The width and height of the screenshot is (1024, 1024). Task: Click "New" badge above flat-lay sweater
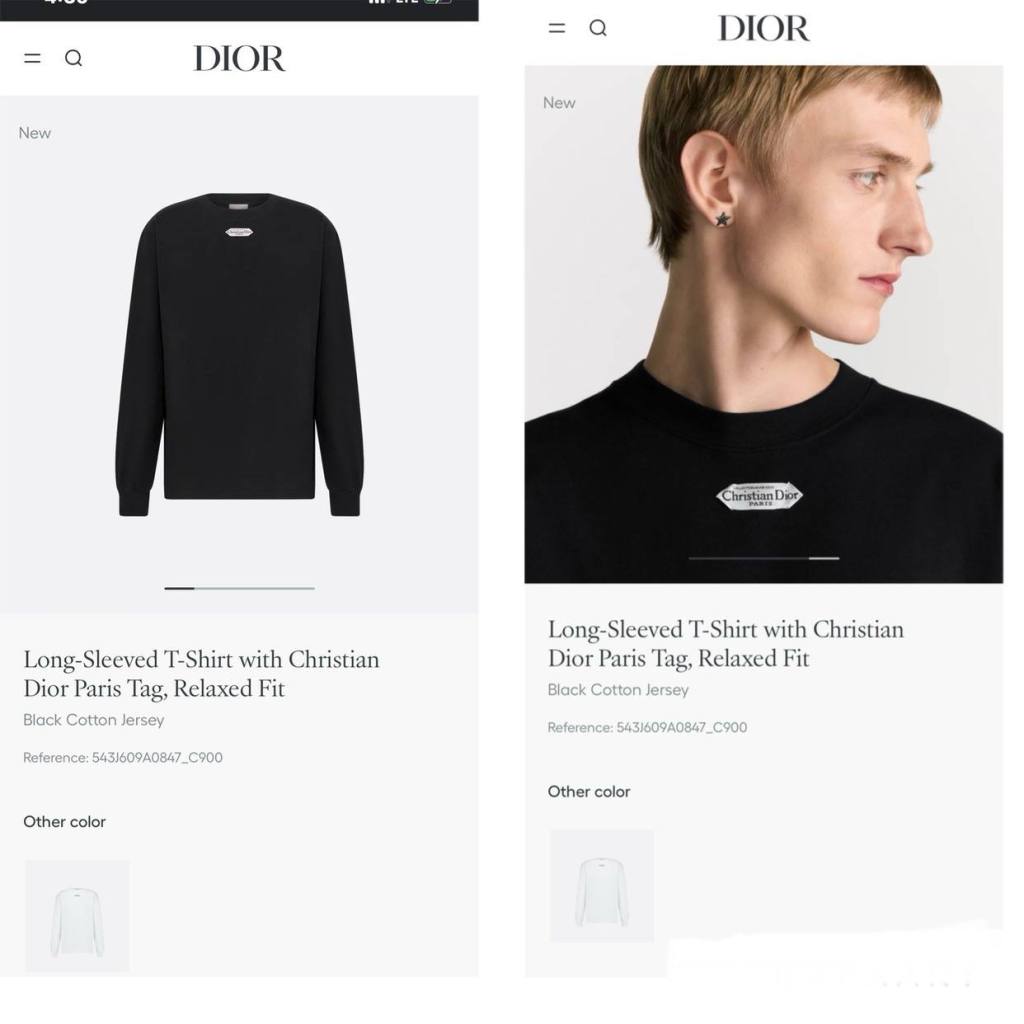point(35,133)
